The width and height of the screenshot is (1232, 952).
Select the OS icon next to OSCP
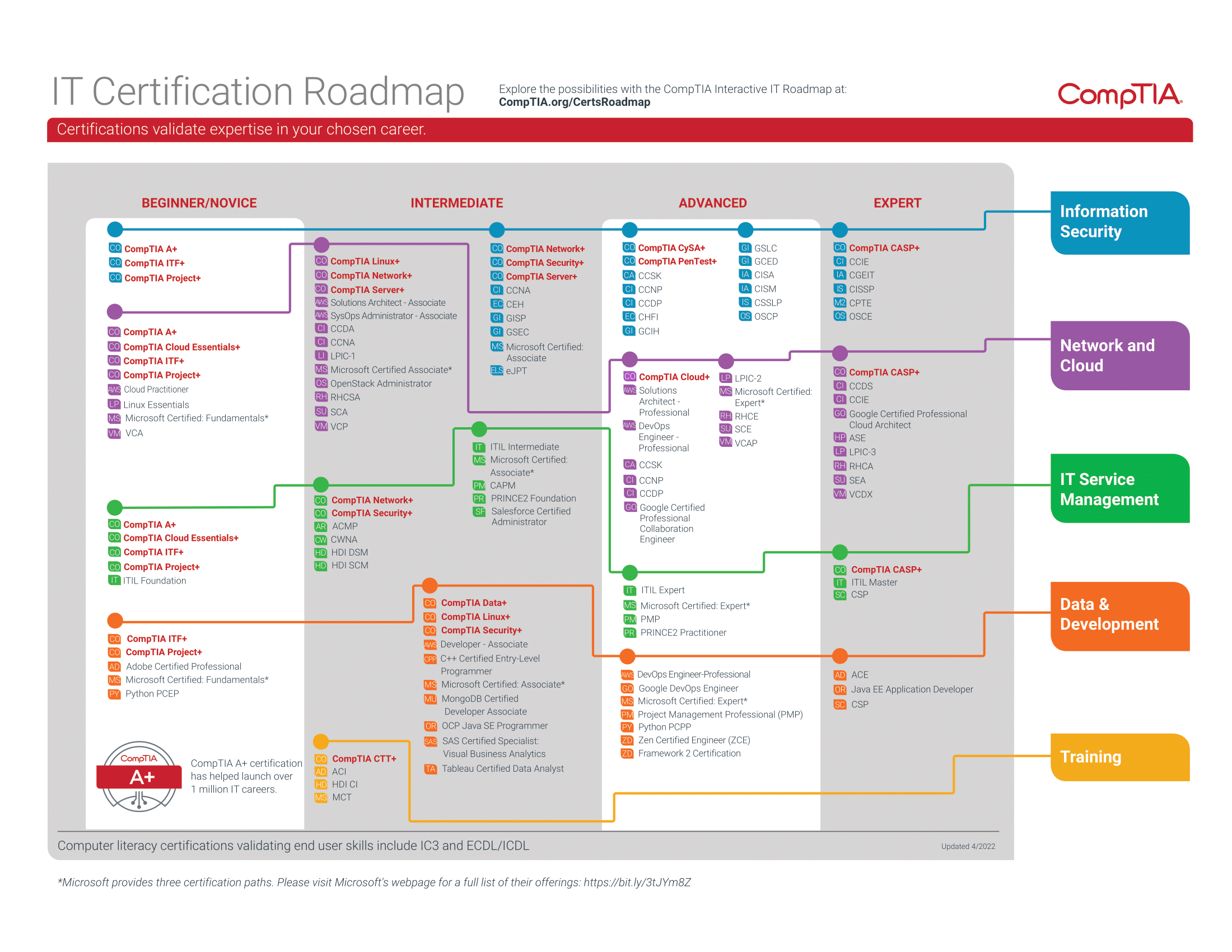coord(745,316)
